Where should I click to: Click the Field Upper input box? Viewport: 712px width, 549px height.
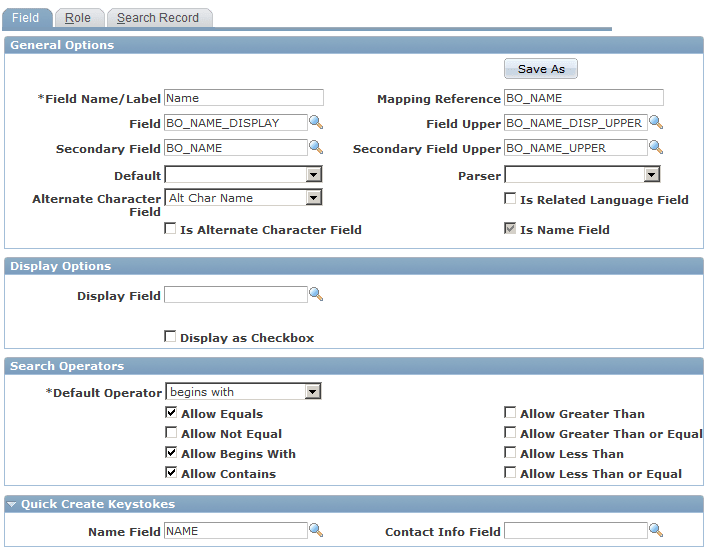click(575, 123)
